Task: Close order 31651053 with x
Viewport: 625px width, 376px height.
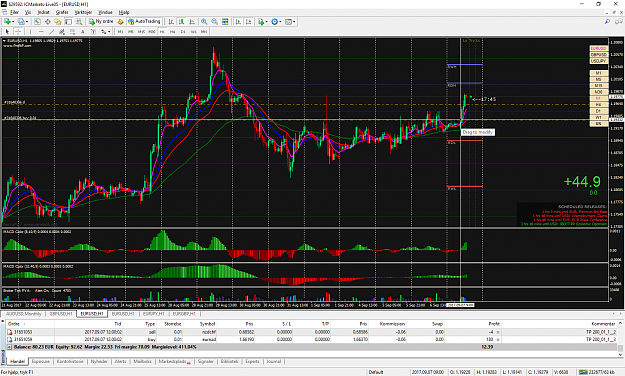Action: coord(497,332)
